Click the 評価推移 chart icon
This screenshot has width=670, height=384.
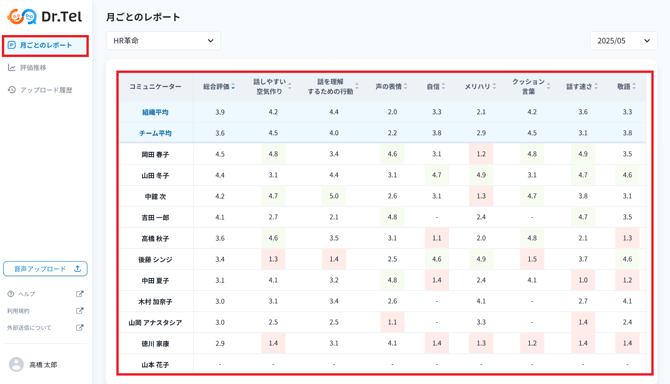tap(12, 67)
